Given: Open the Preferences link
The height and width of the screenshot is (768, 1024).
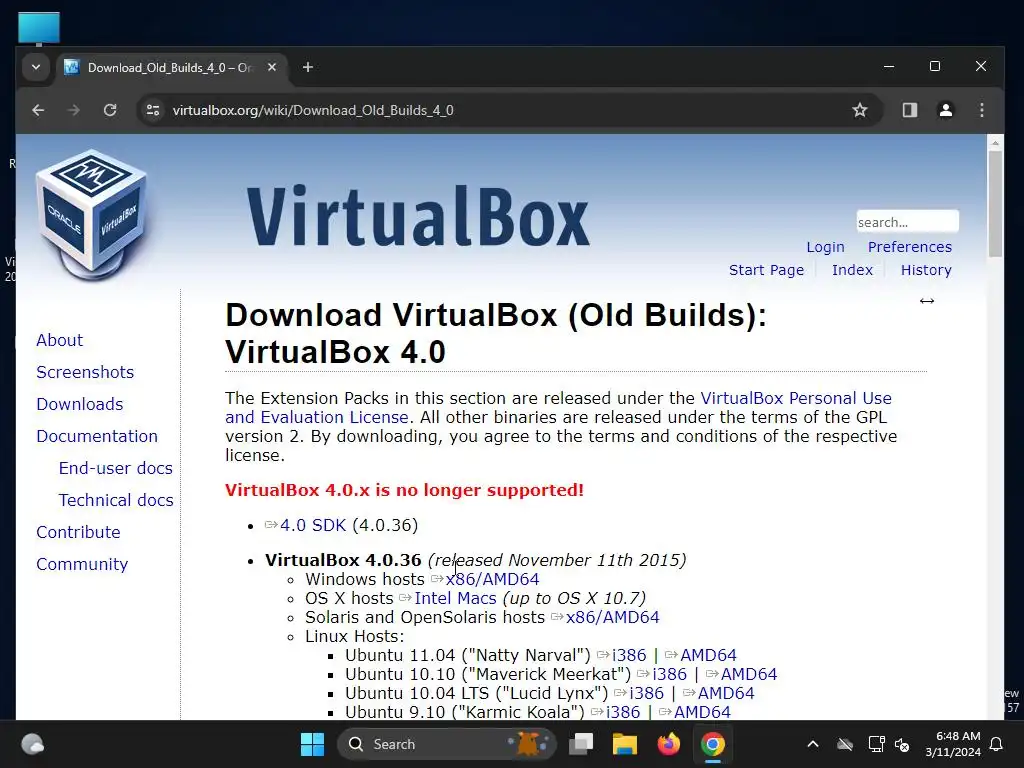Looking at the screenshot, I should (x=910, y=247).
